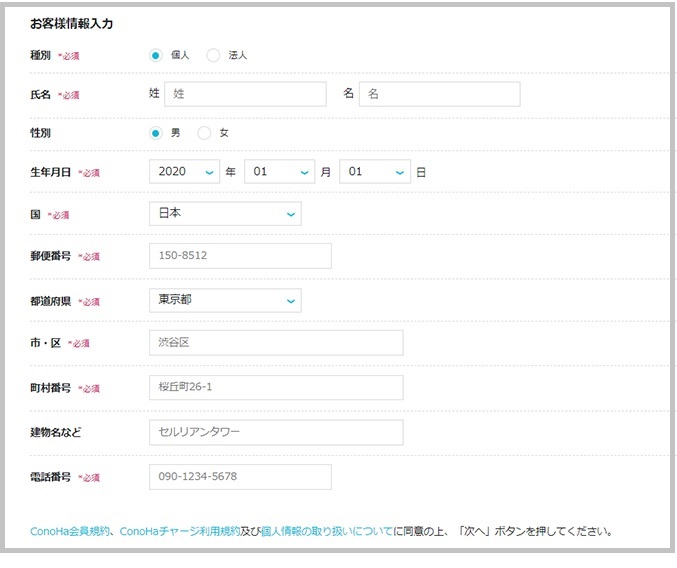The width and height of the screenshot is (677, 568).
Task: Click the 生年月日 label
Action: 51,172
